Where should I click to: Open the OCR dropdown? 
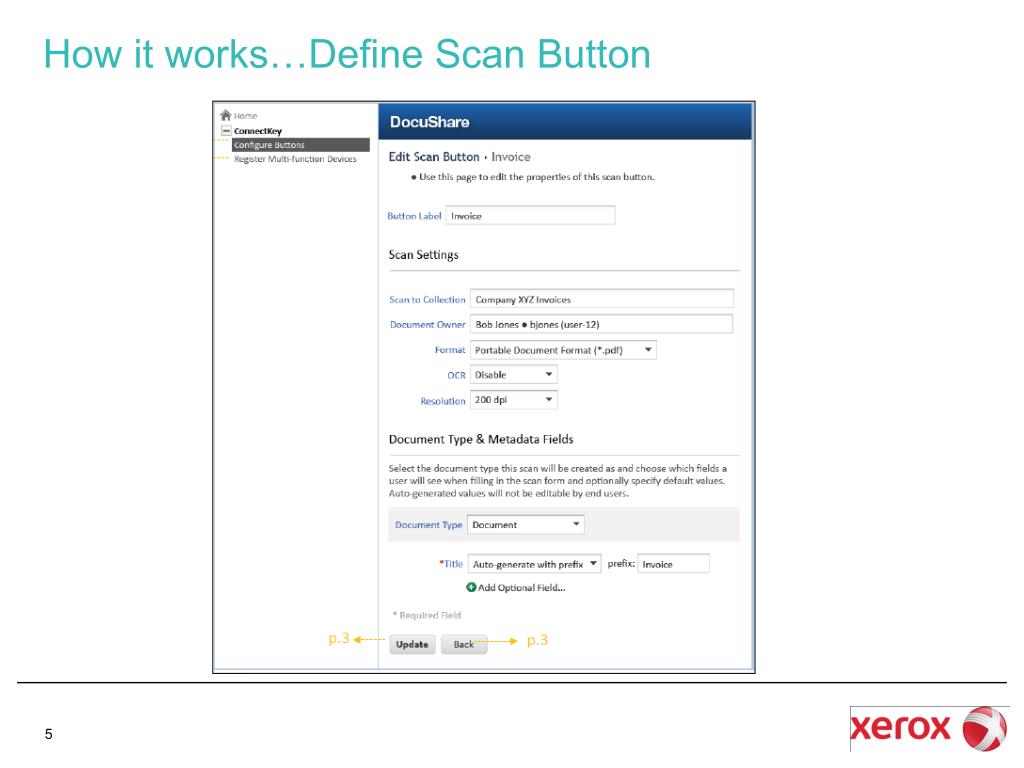(514, 375)
